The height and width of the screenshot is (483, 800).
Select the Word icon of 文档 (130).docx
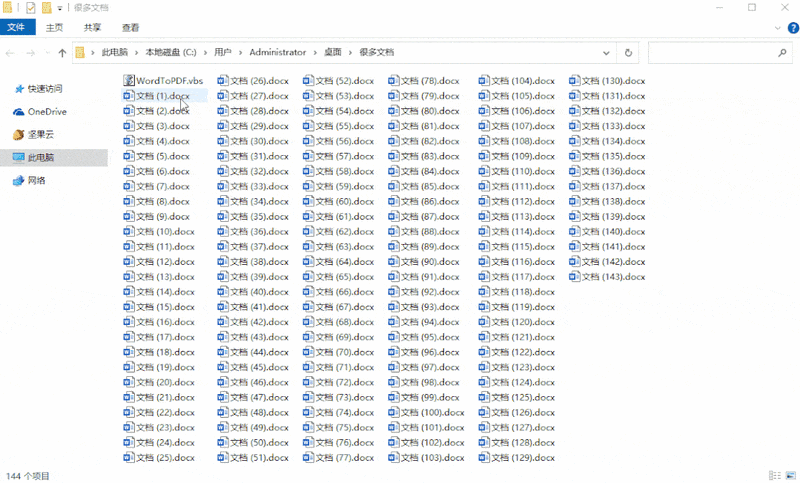[x=574, y=81]
